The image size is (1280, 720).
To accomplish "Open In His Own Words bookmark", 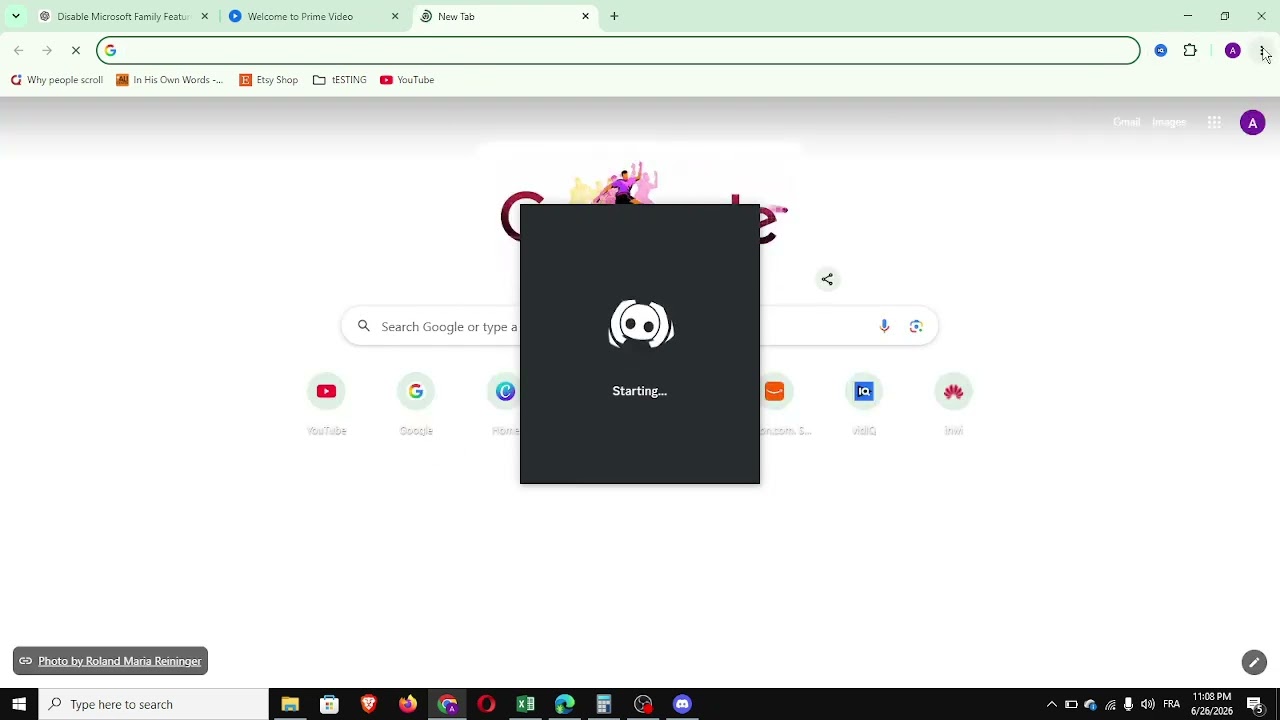I will pos(169,80).
